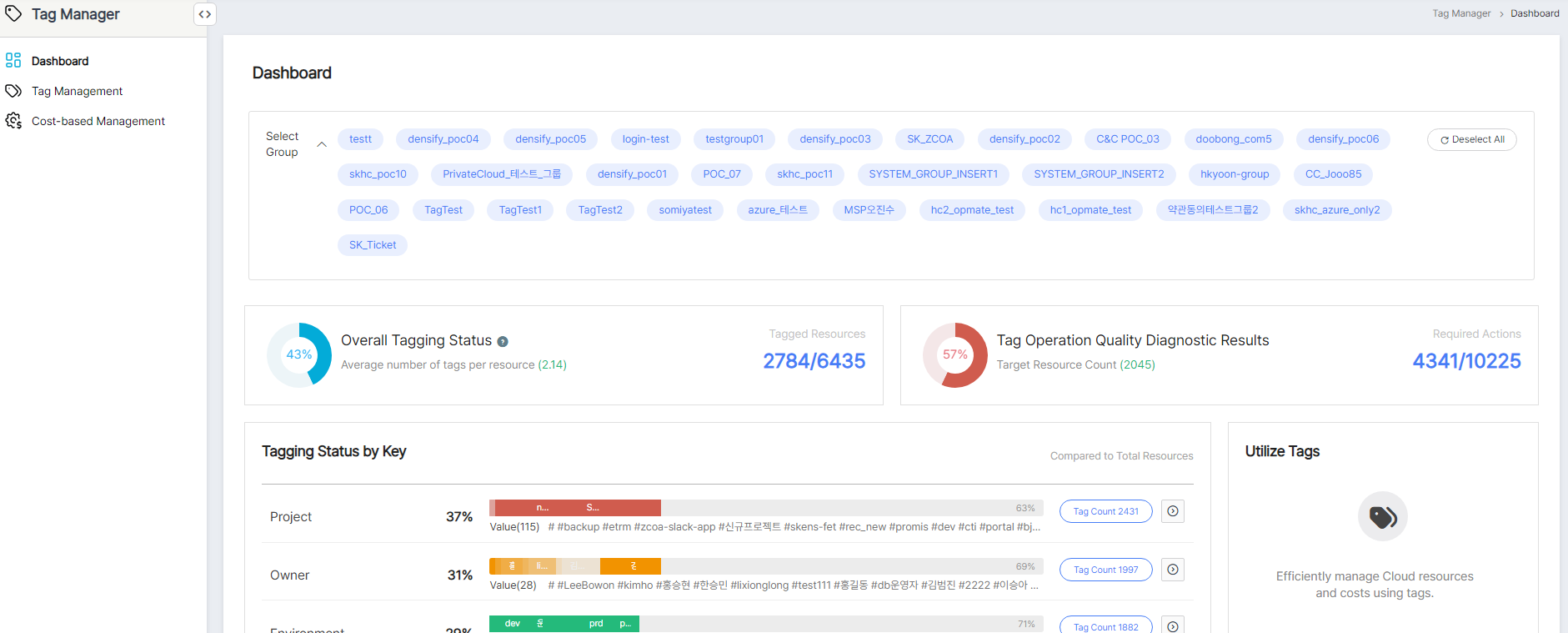Toggle the hkyoon-group chip

1235,174
